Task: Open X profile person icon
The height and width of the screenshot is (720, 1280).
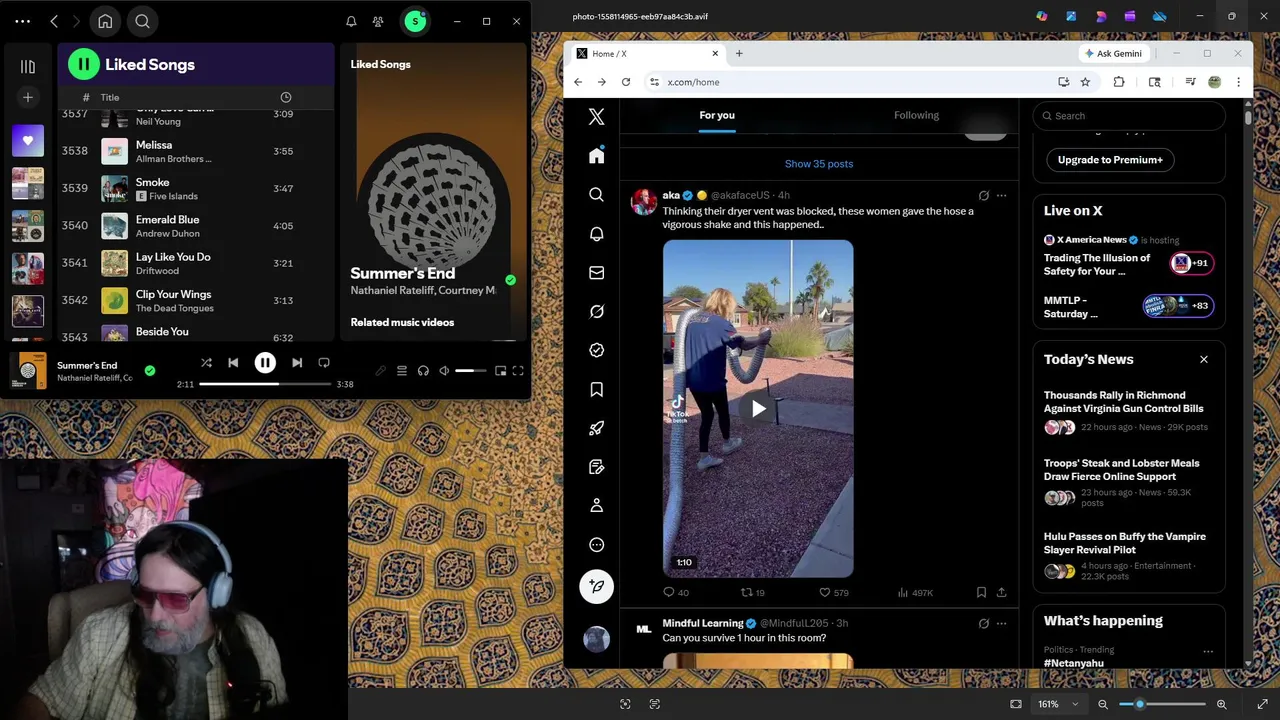Action: pos(597,506)
